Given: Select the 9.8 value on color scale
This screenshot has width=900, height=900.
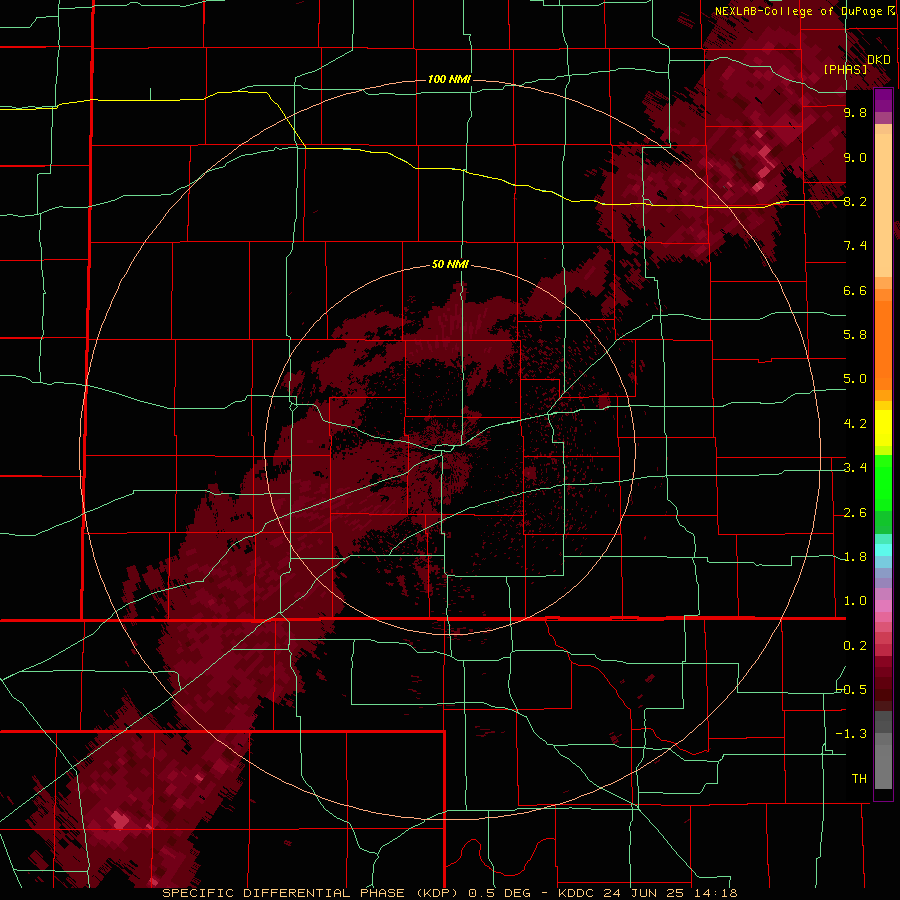Looking at the screenshot, I should 855,112.
